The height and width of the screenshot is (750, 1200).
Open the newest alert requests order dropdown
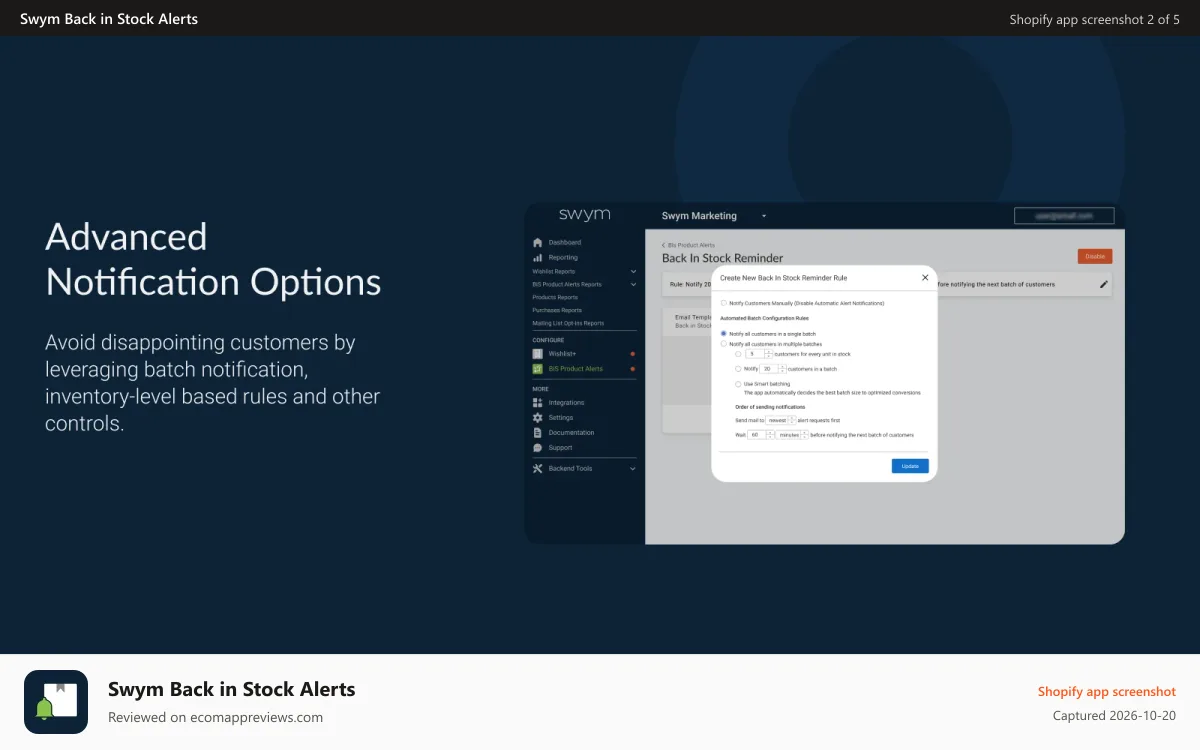781,420
